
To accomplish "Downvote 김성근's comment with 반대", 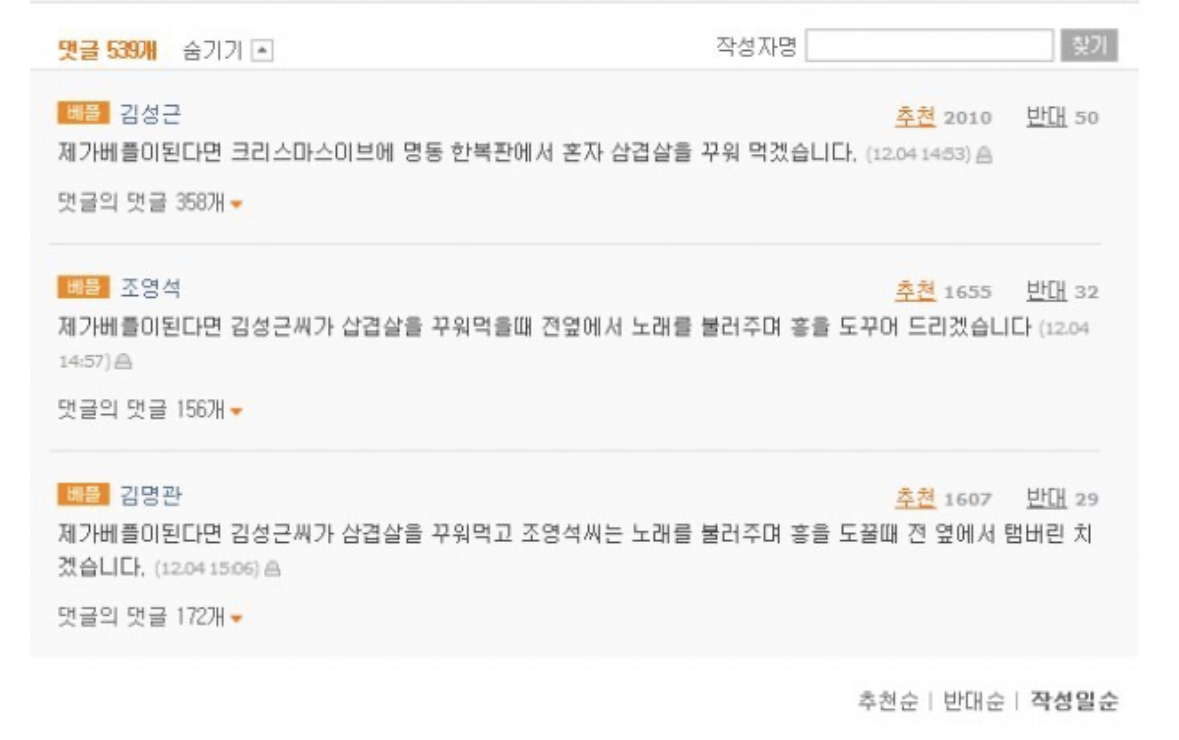I will 1047,117.
